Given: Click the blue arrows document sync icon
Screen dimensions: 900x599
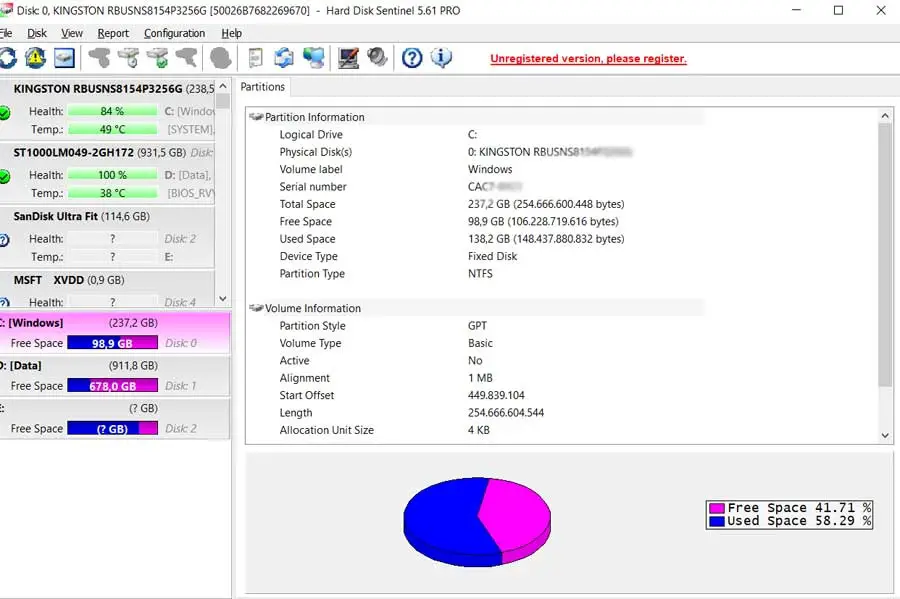Looking at the screenshot, I should coord(284,57).
